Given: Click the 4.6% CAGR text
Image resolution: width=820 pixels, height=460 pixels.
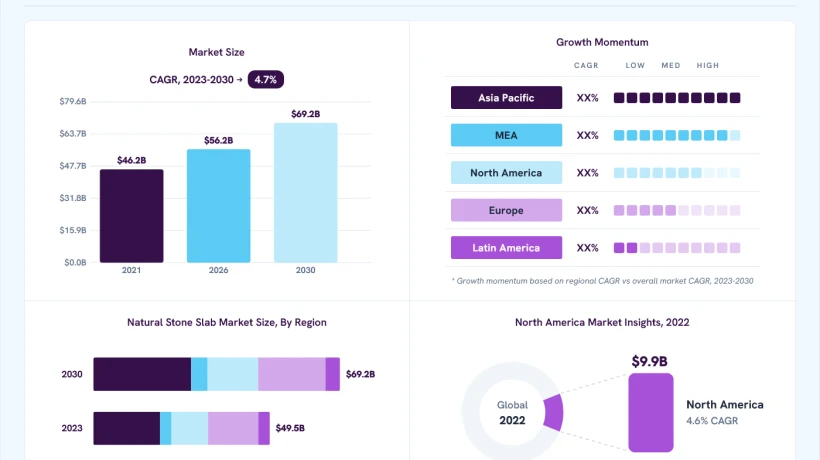Looking at the screenshot, I should 712,421.
